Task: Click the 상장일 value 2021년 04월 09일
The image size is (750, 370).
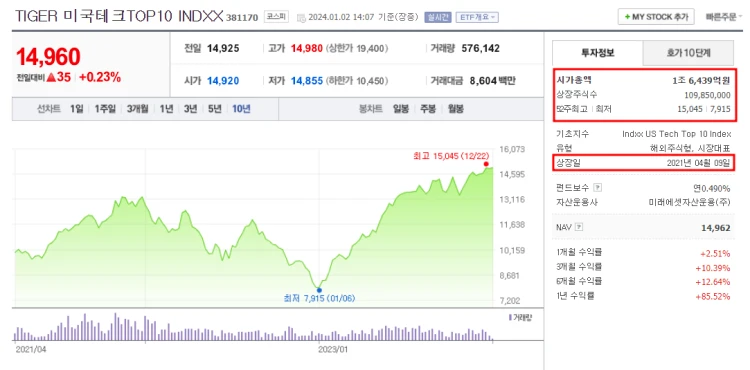Action: pyautogui.click(x=698, y=163)
